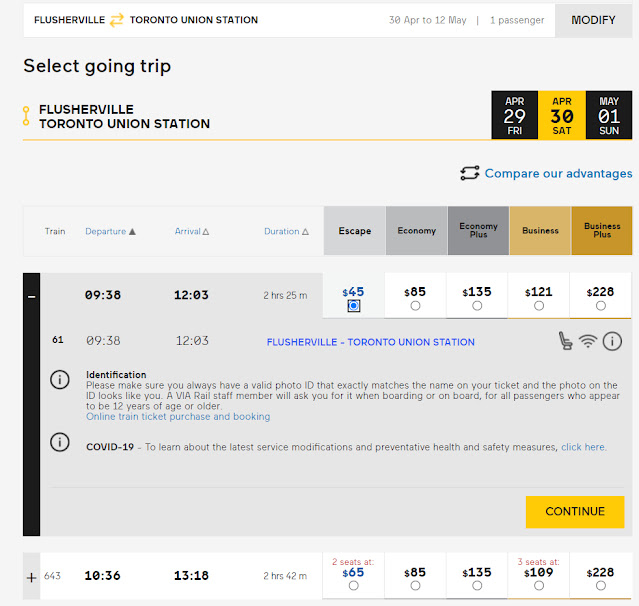This screenshot has height=606, width=639.
Task: Switch to the May 01 Sun date tab
Action: pyautogui.click(x=609, y=116)
